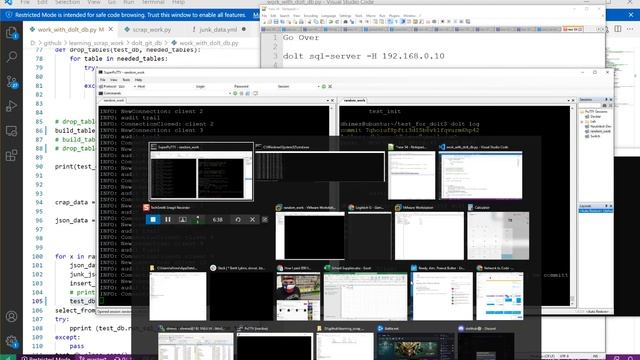
Task: Select right random_work tab in SuperPuTTY
Action: [354, 100]
